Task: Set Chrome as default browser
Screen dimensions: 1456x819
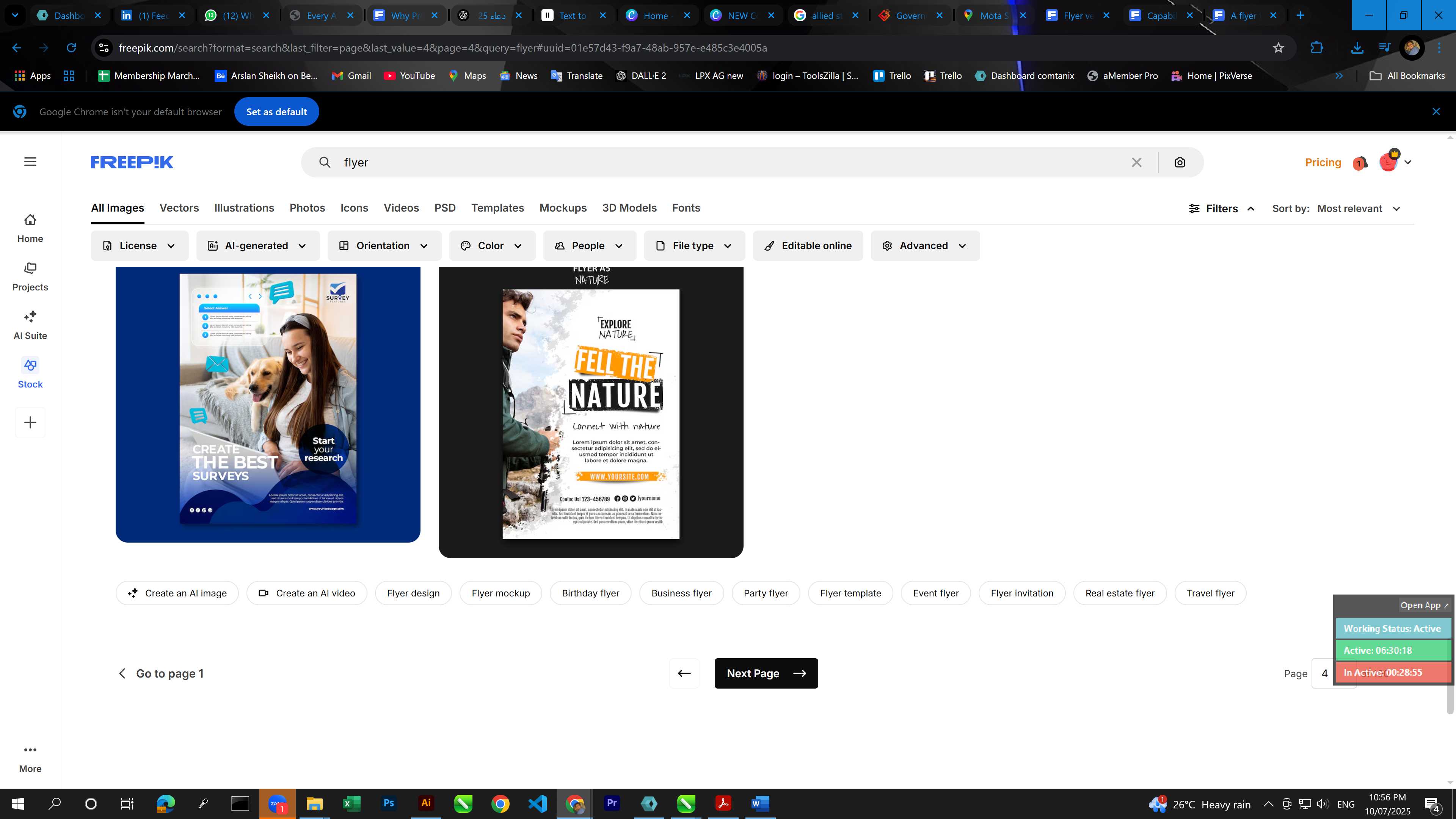Action: click(x=276, y=112)
